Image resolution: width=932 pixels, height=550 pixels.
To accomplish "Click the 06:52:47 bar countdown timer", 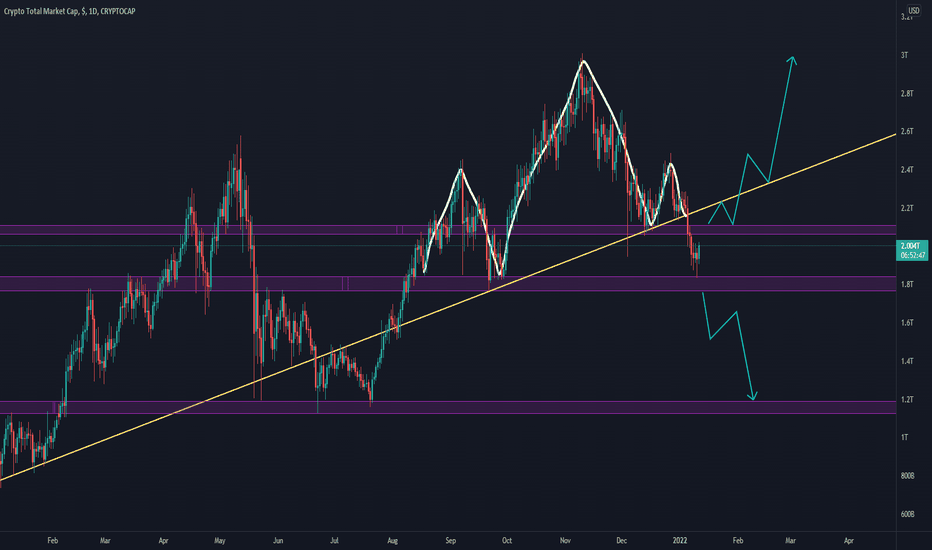I will click(x=912, y=256).
